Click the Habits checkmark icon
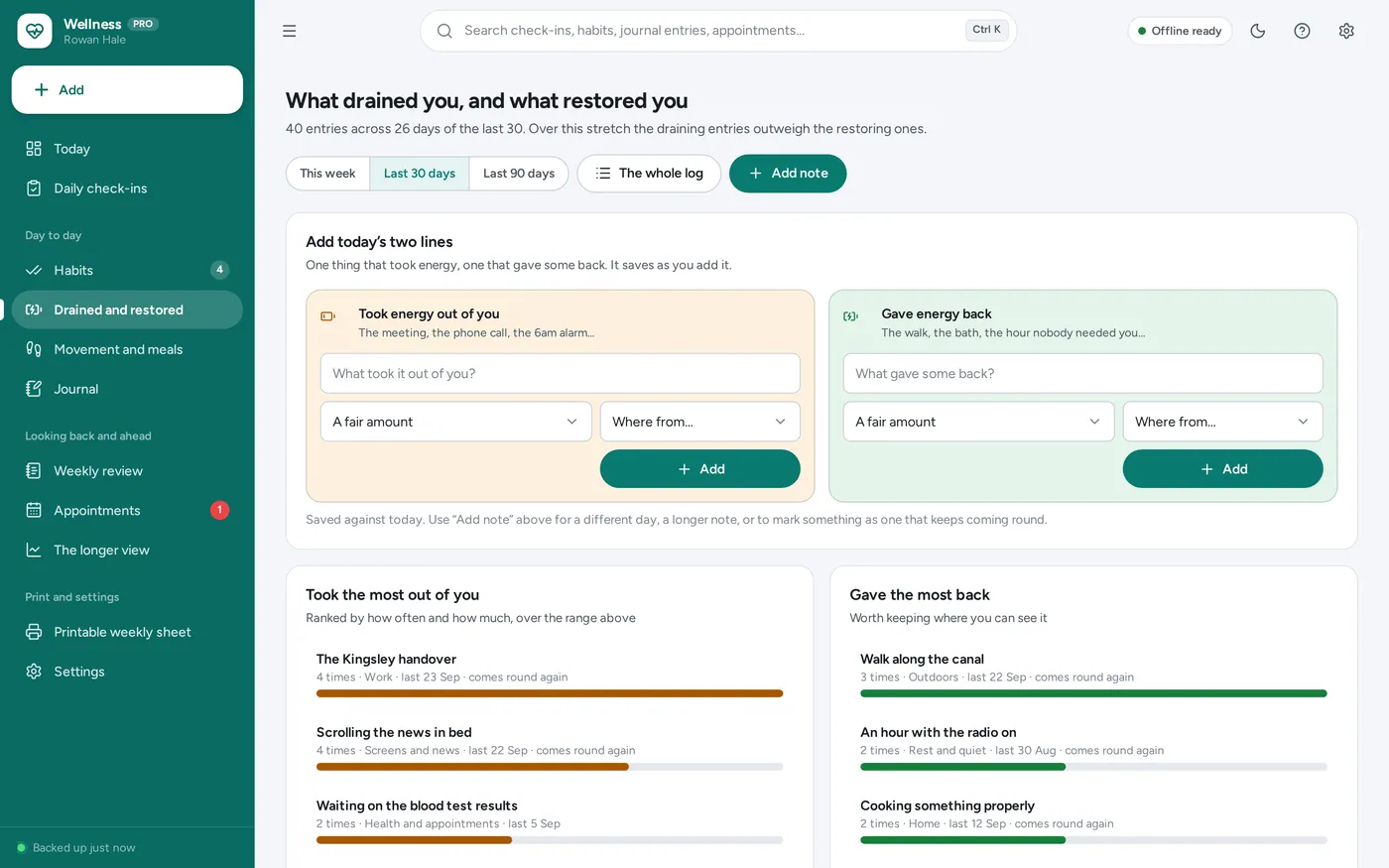This screenshot has width=1389, height=868. click(34, 270)
